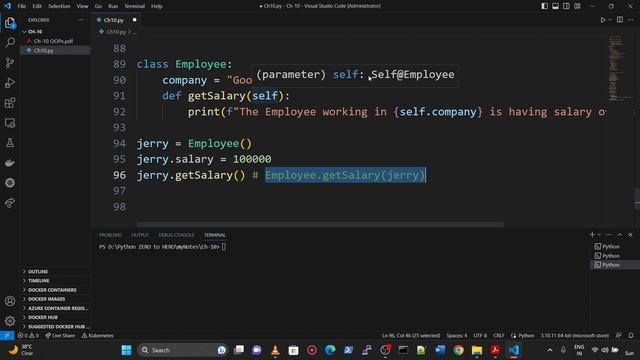Change file encoding UTF-8
This screenshot has width=640, height=360.
480,336
